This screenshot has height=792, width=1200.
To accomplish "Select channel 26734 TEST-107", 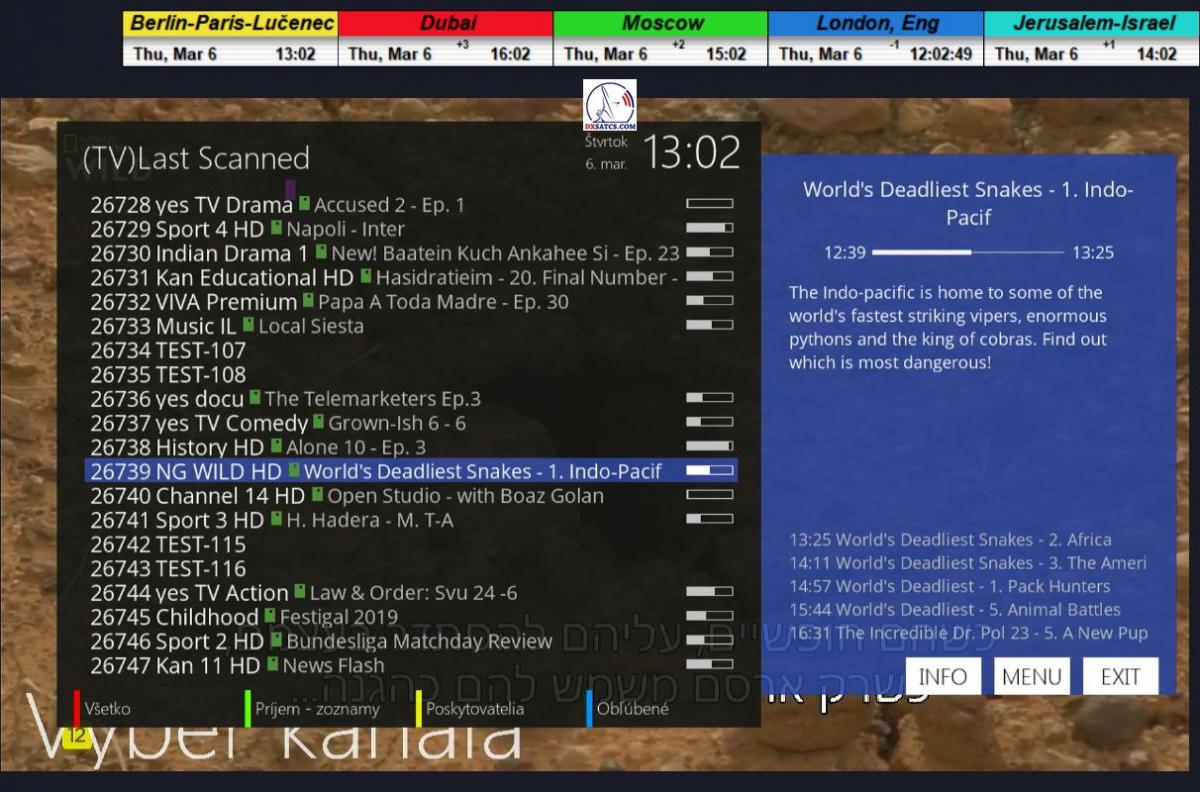I will point(168,350).
